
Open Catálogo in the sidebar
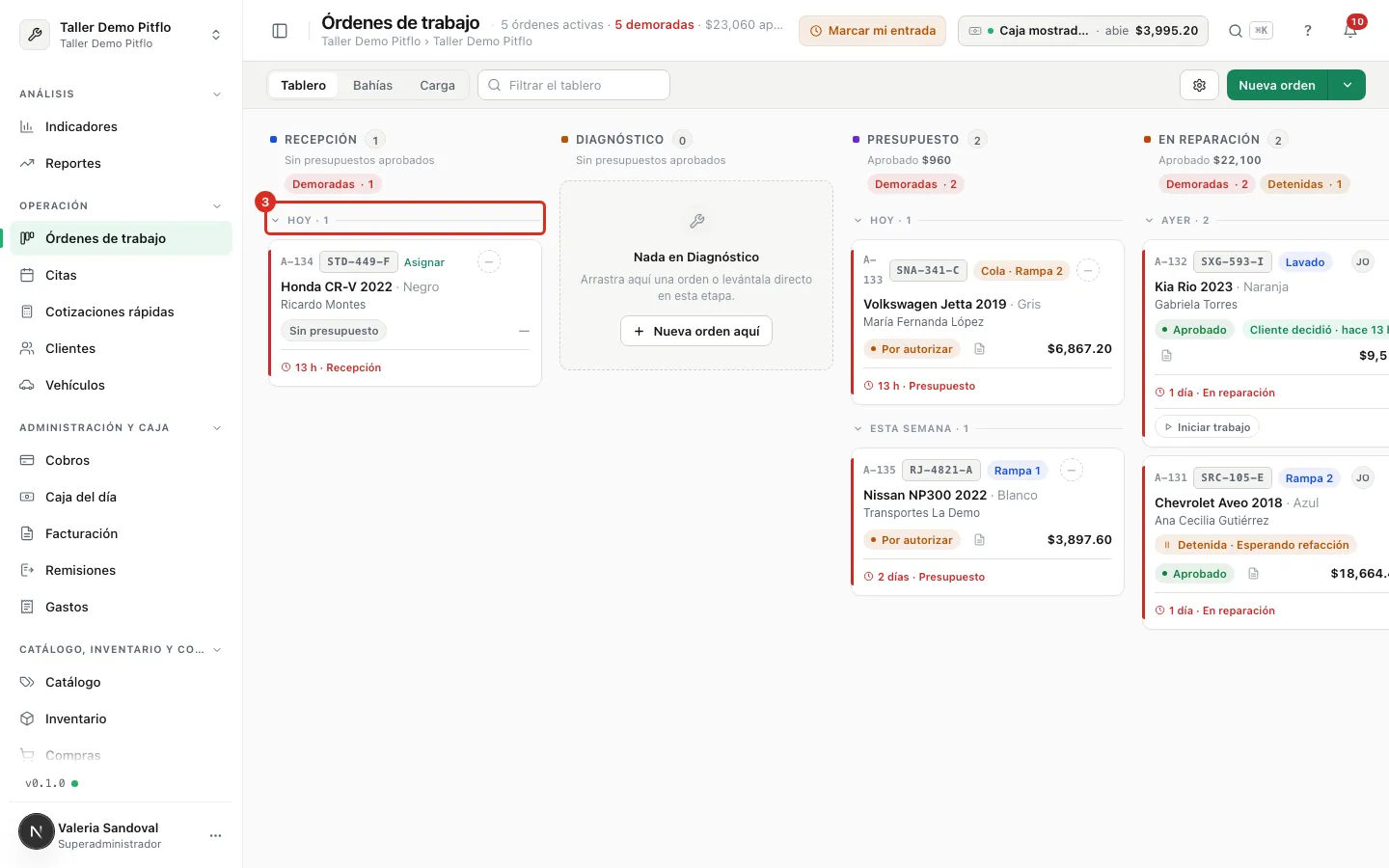[121, 682]
